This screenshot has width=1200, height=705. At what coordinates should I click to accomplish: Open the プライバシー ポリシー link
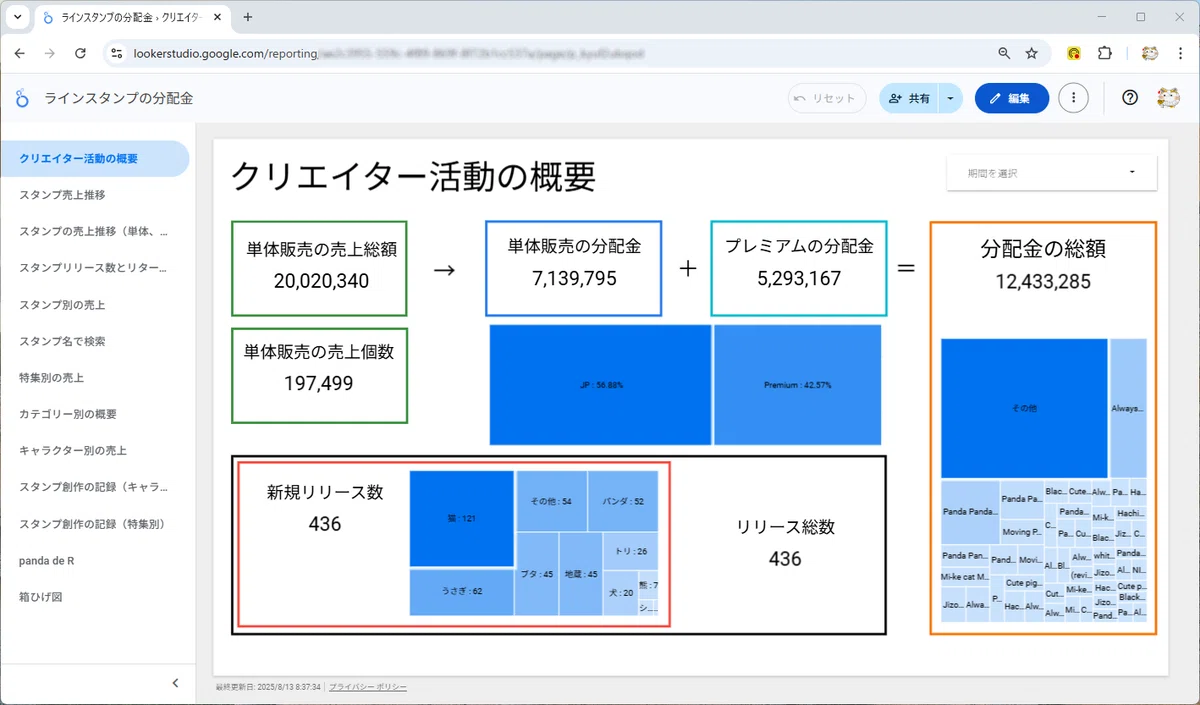click(368, 688)
